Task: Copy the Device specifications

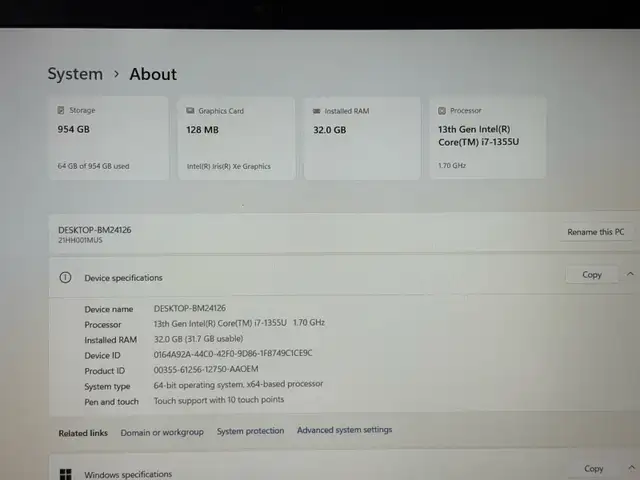Action: tap(592, 275)
